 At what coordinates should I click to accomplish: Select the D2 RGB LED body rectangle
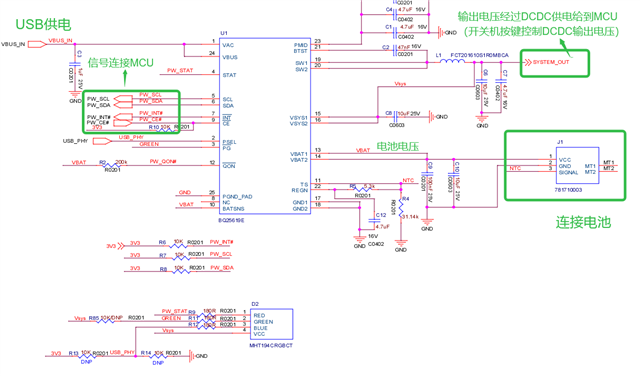click(271, 324)
